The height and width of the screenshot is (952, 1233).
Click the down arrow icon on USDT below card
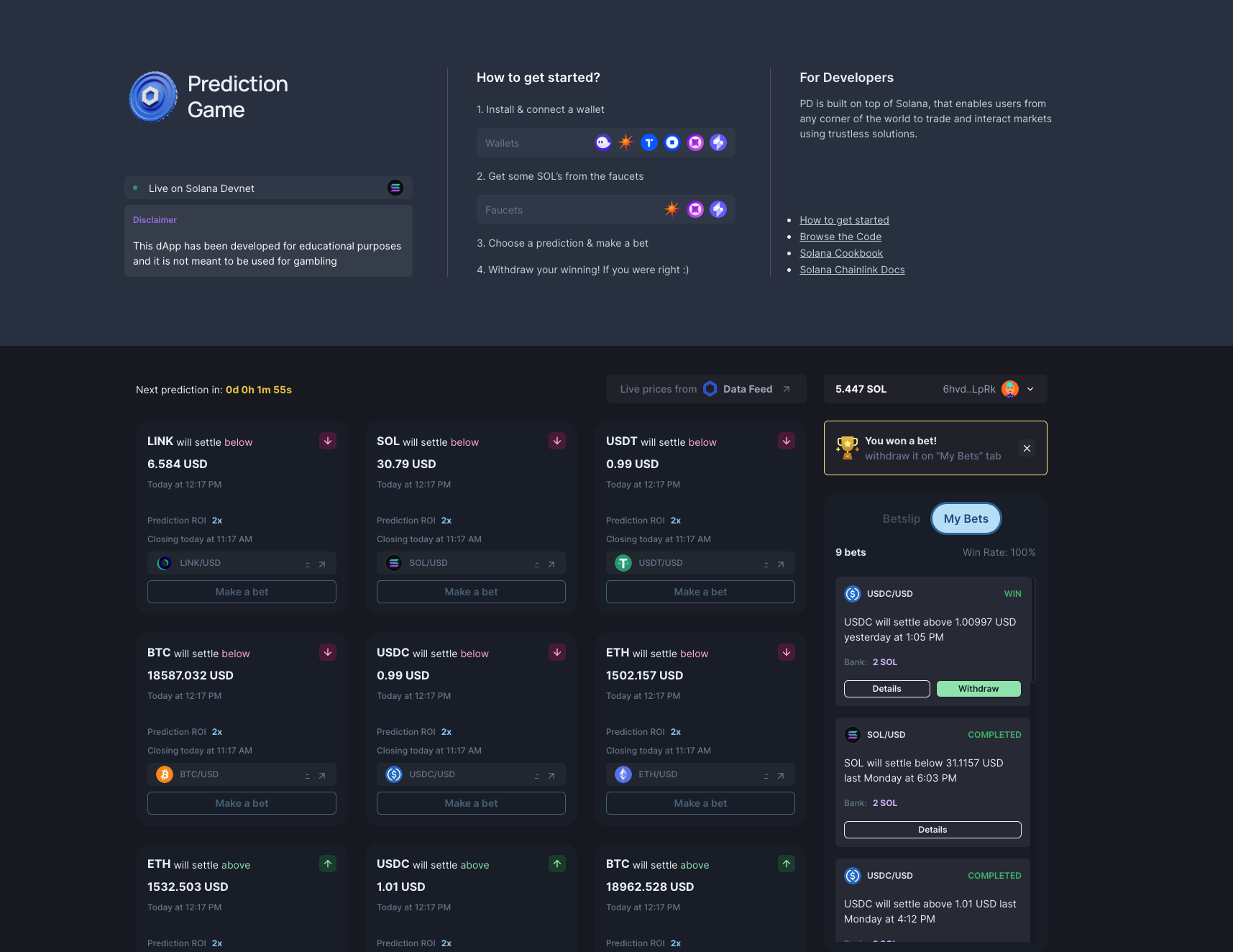(x=787, y=441)
